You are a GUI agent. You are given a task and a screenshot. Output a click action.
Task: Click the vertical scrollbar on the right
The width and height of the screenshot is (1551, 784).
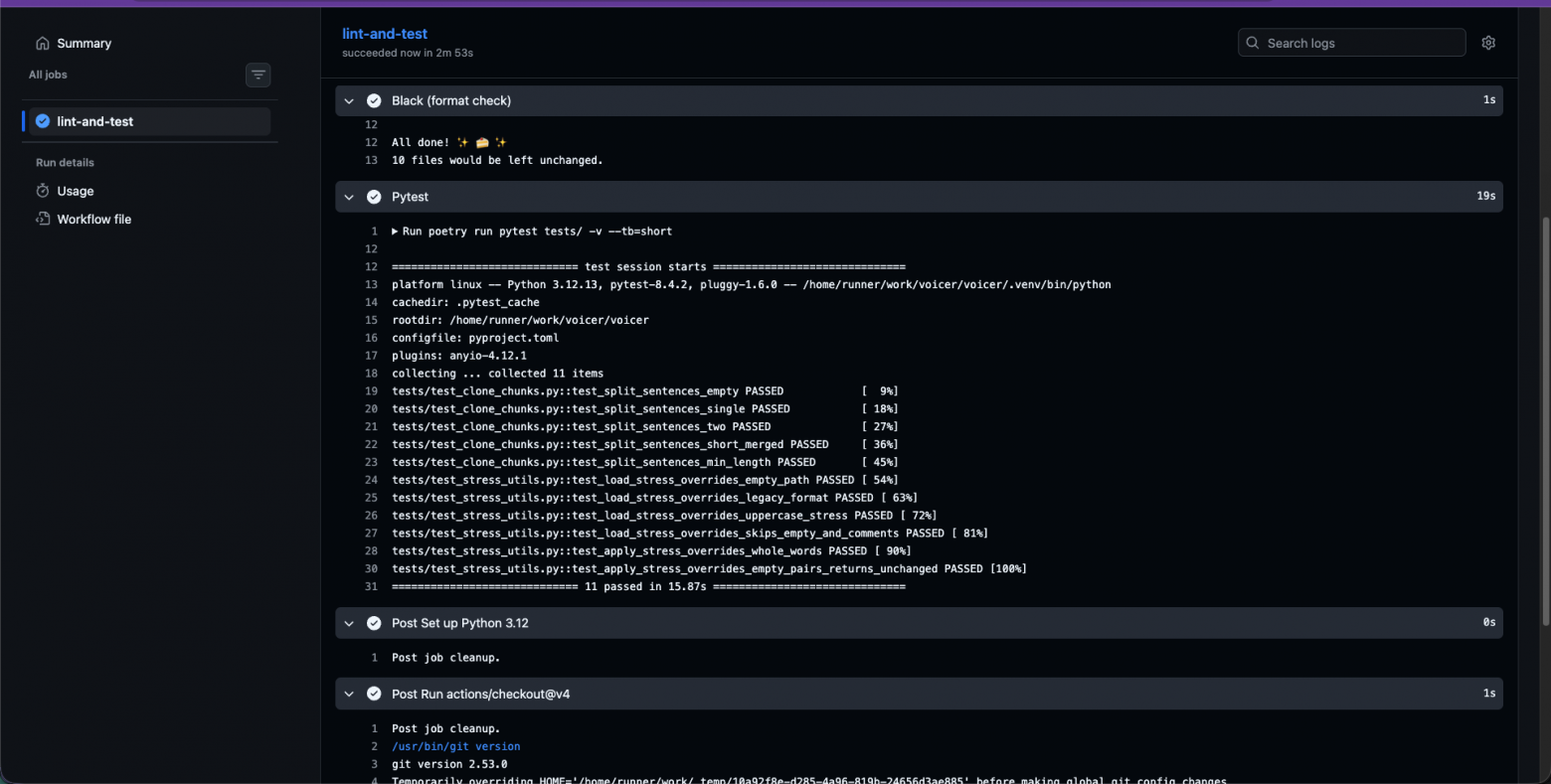(x=1543, y=417)
